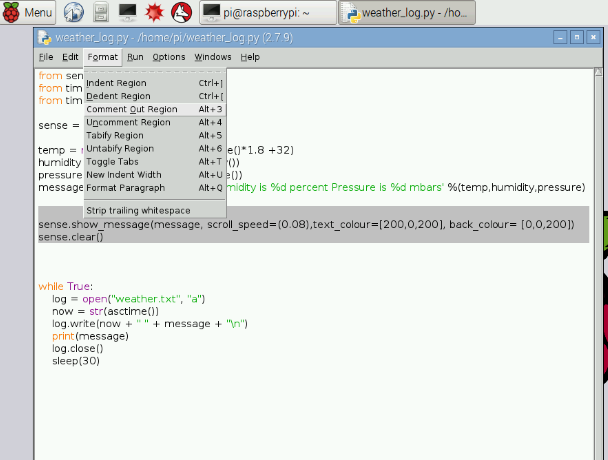Close the weather_log.py window

[x=594, y=38]
